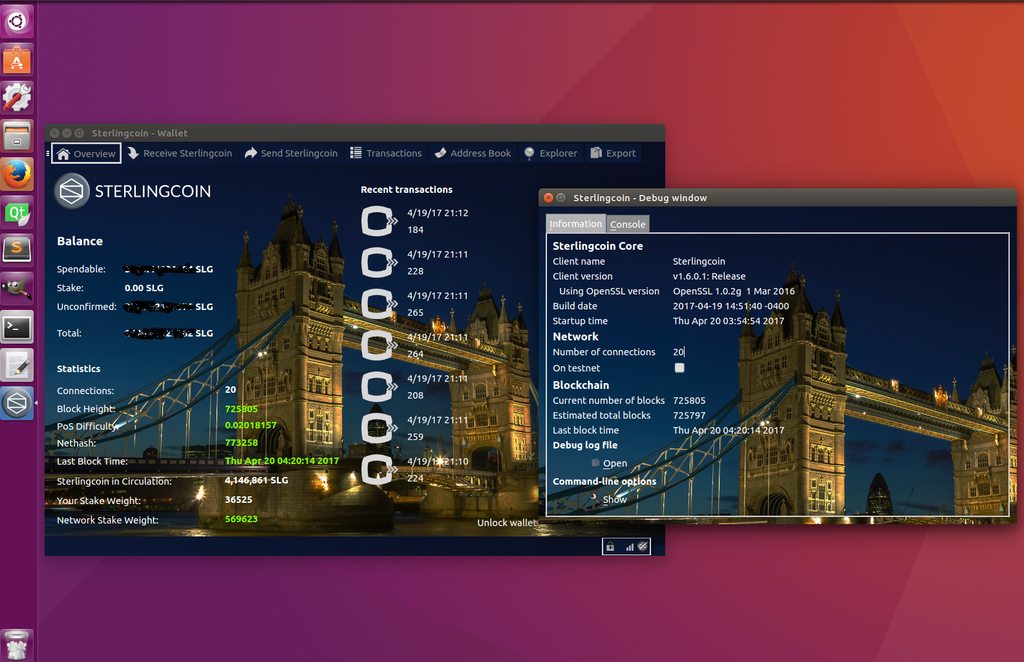Viewport: 1024px width, 662px height.
Task: Click the startup time Thu Apr 20 03:54:54 2017
Action: tap(728, 321)
